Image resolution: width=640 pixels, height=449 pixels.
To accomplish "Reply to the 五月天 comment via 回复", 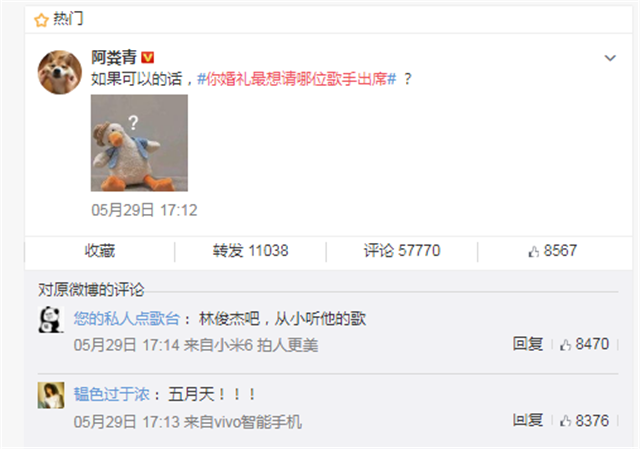I will pyautogui.click(x=528, y=420).
